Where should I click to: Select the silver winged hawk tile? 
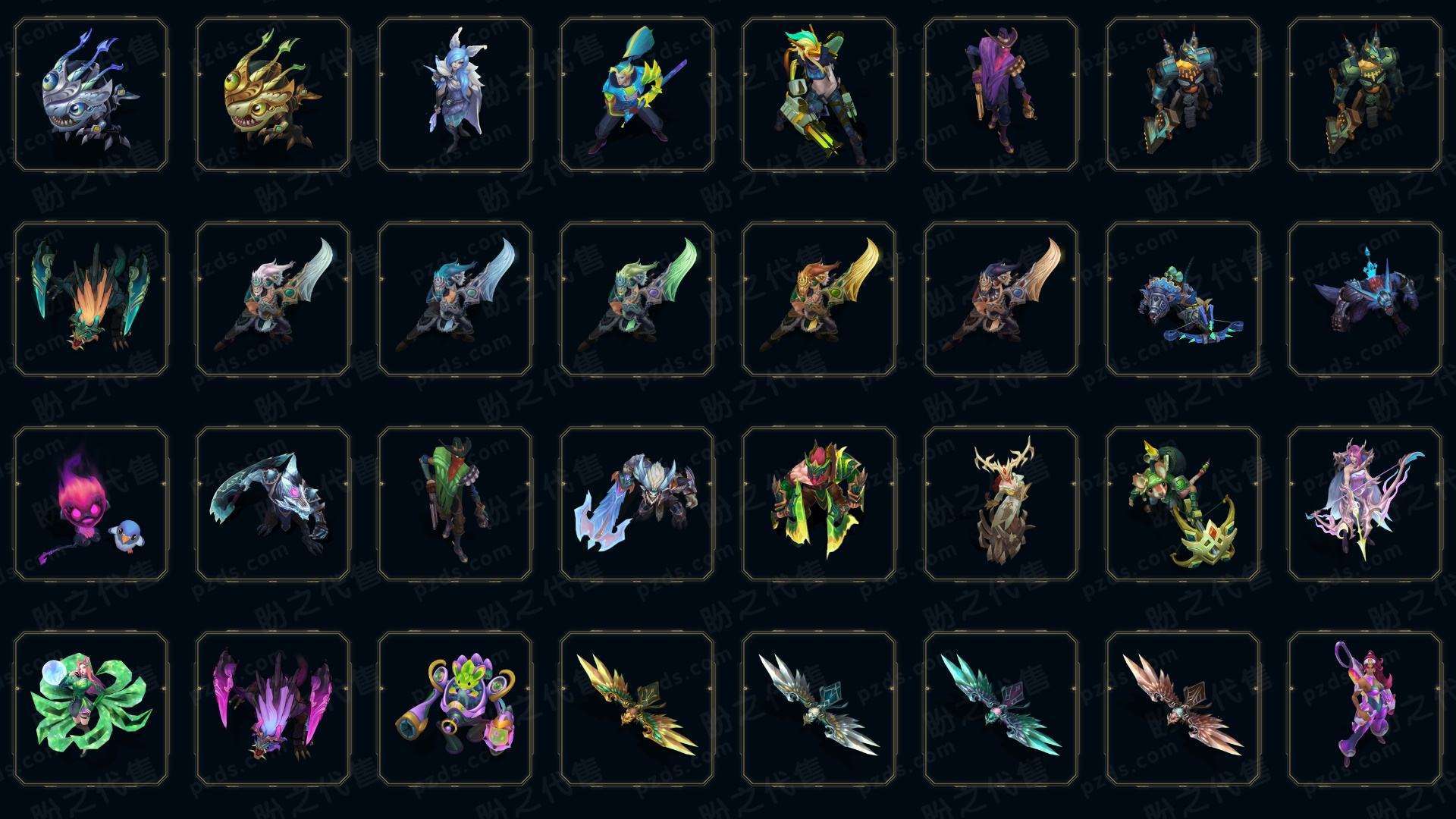(x=819, y=709)
